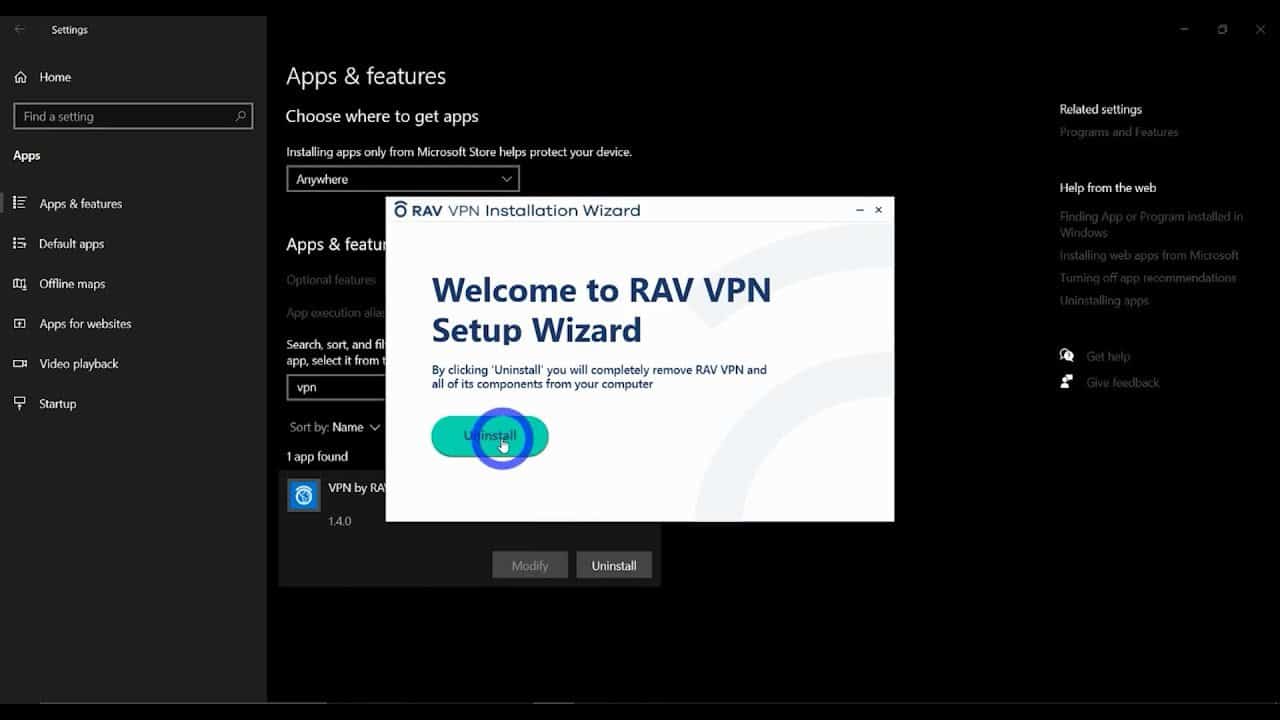Click the Uninstall button in RAV VPN wizard

pos(490,436)
